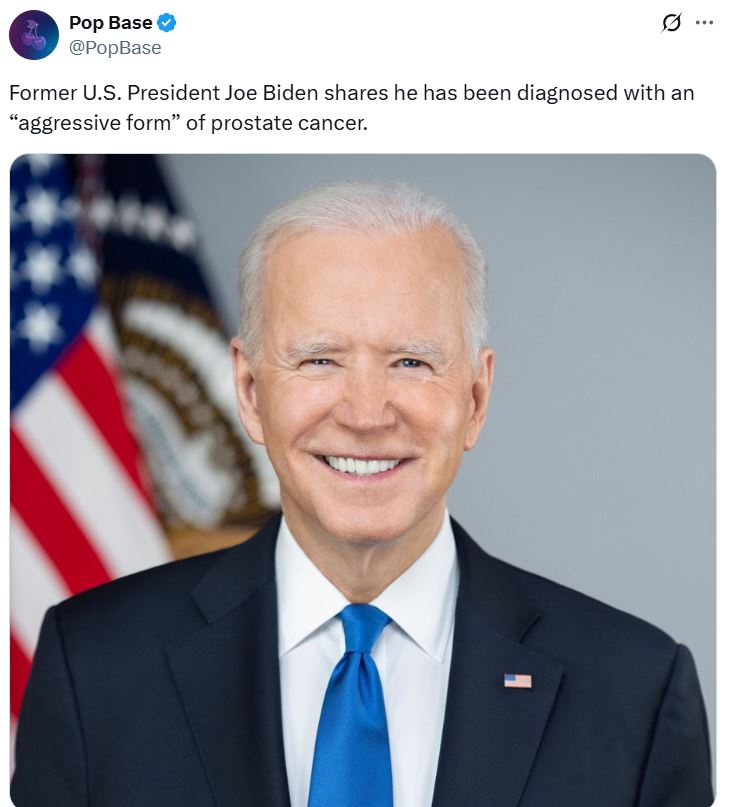The width and height of the screenshot is (732, 807).
Task: Open the Grok explain-post icon
Action: [671, 23]
